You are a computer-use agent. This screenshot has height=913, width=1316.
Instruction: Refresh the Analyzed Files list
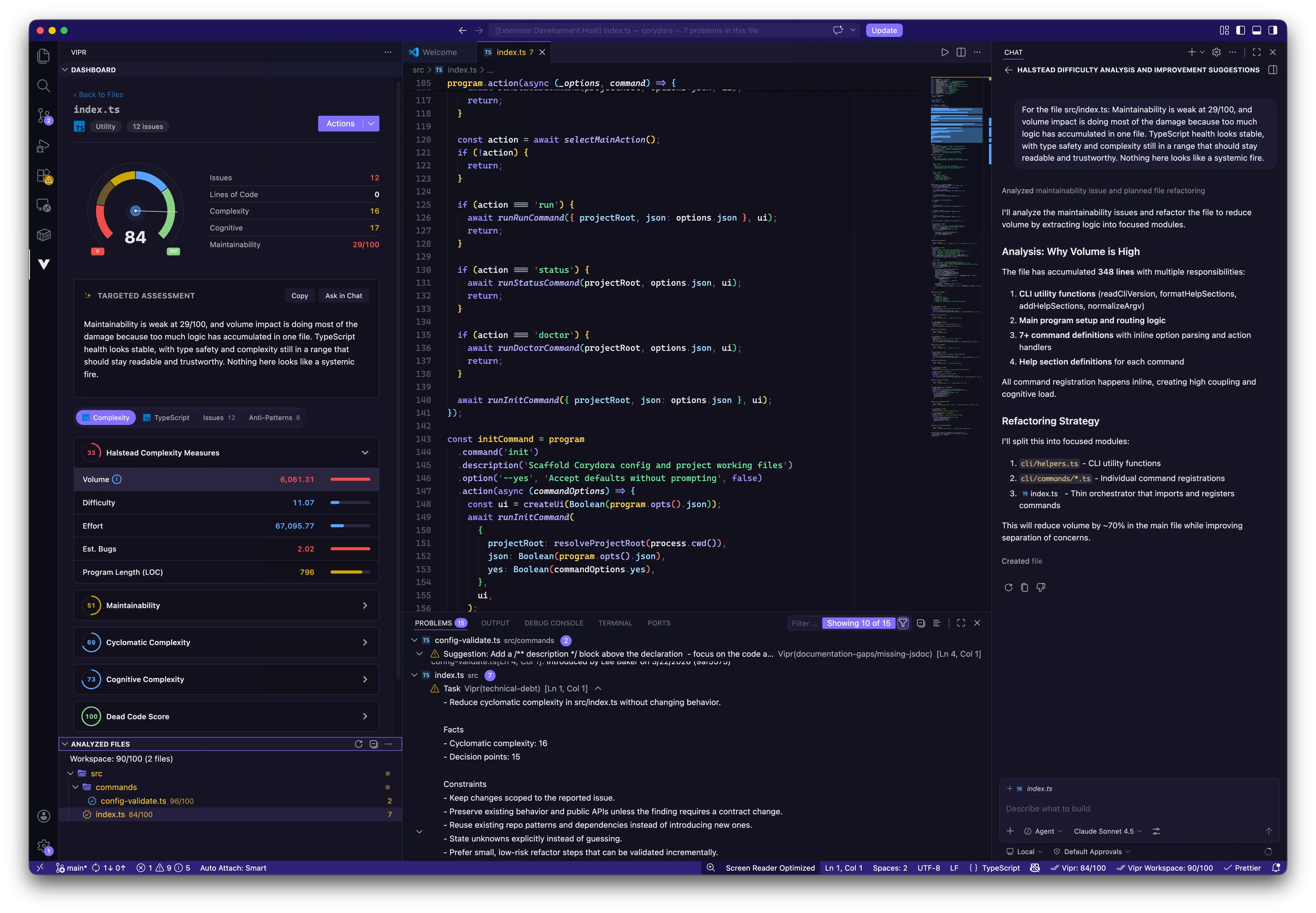(358, 744)
